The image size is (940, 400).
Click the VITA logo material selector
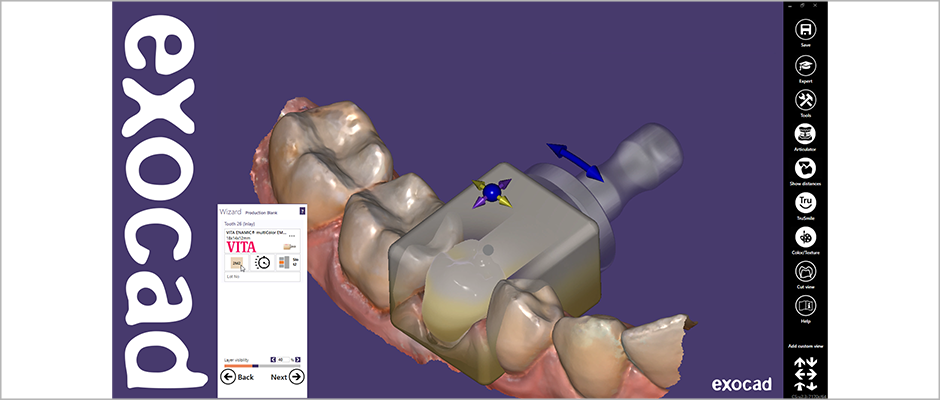242,246
